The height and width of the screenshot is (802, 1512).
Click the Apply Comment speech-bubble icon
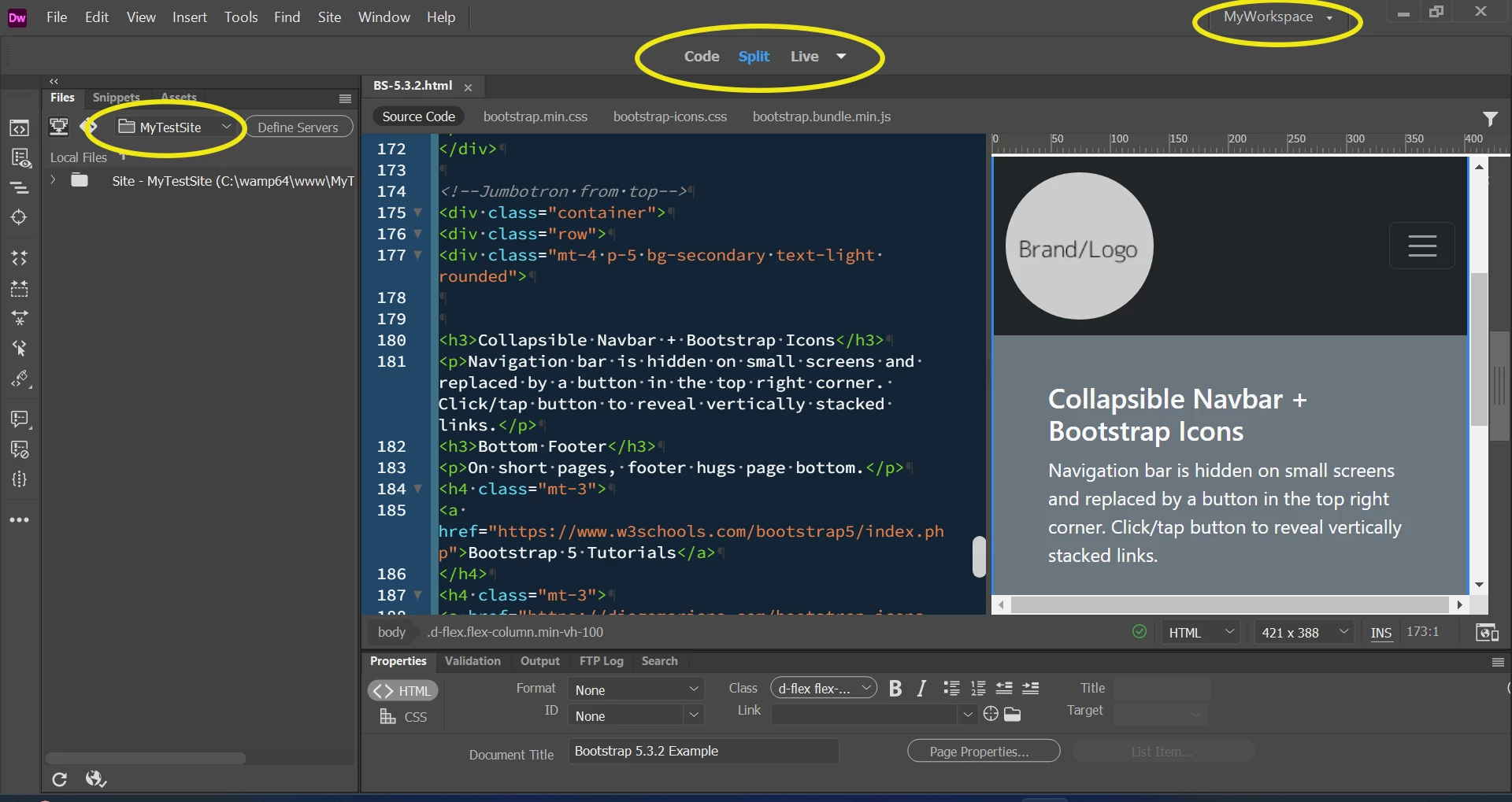coord(20,419)
